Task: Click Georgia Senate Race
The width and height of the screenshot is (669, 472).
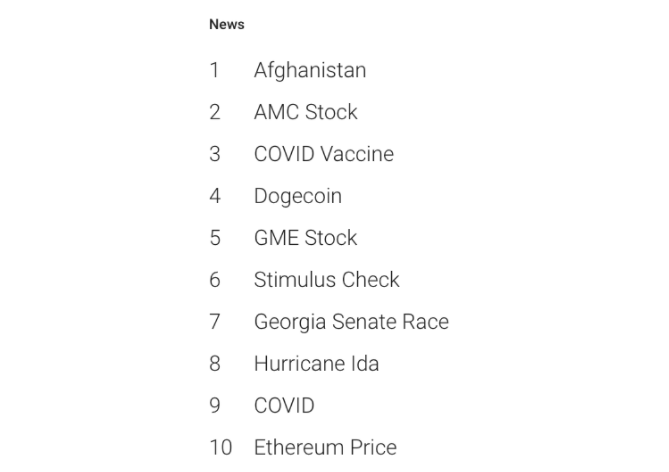Action: click(351, 322)
